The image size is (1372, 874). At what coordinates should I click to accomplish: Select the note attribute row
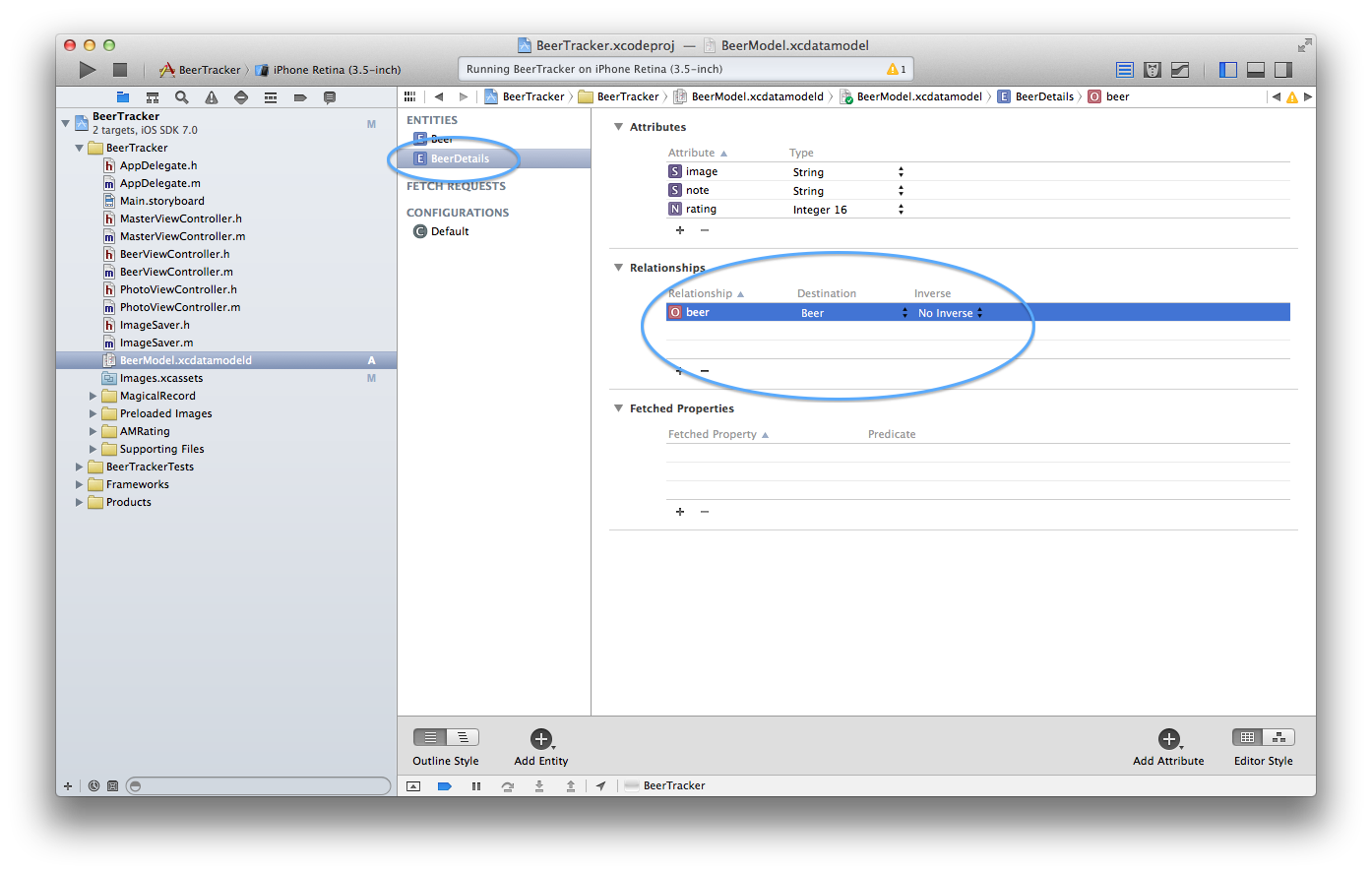coord(978,191)
